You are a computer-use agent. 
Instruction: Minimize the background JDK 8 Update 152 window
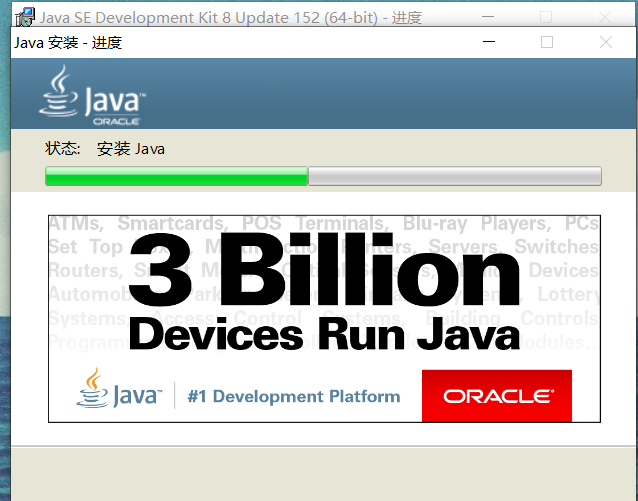point(487,17)
